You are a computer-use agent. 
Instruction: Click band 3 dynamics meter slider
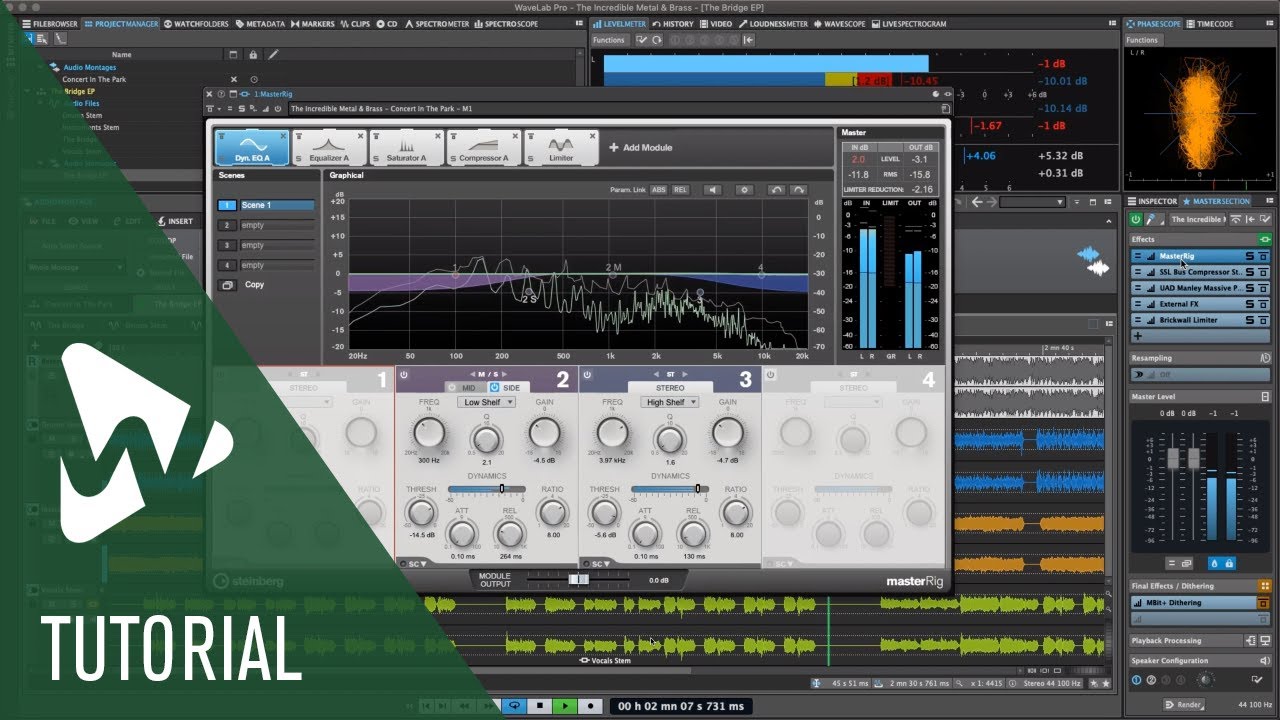tap(670, 488)
